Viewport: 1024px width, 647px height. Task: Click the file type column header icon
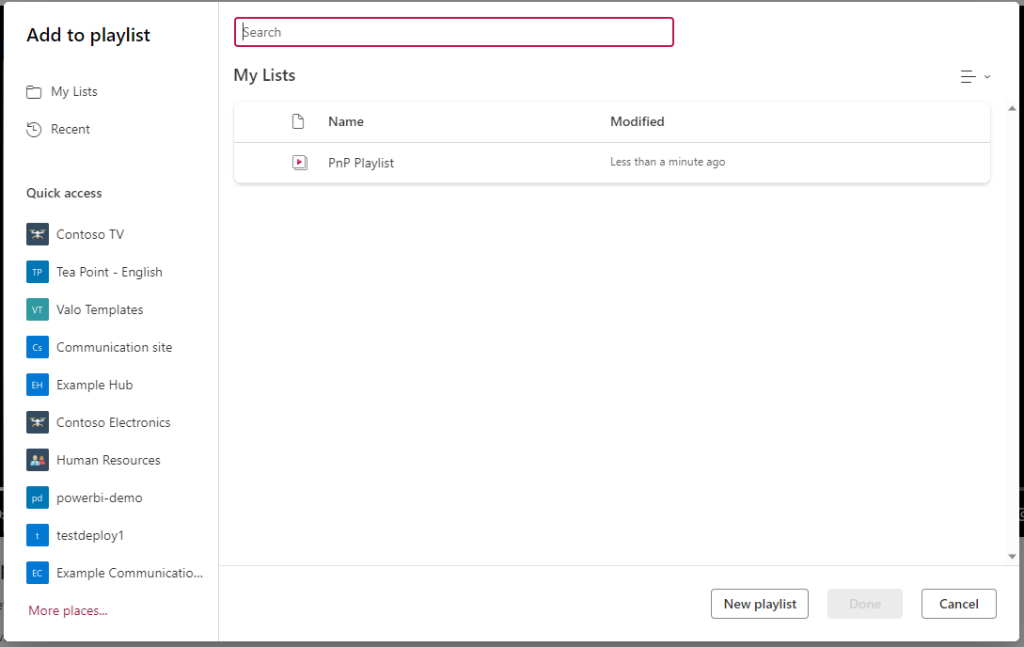[x=298, y=121]
